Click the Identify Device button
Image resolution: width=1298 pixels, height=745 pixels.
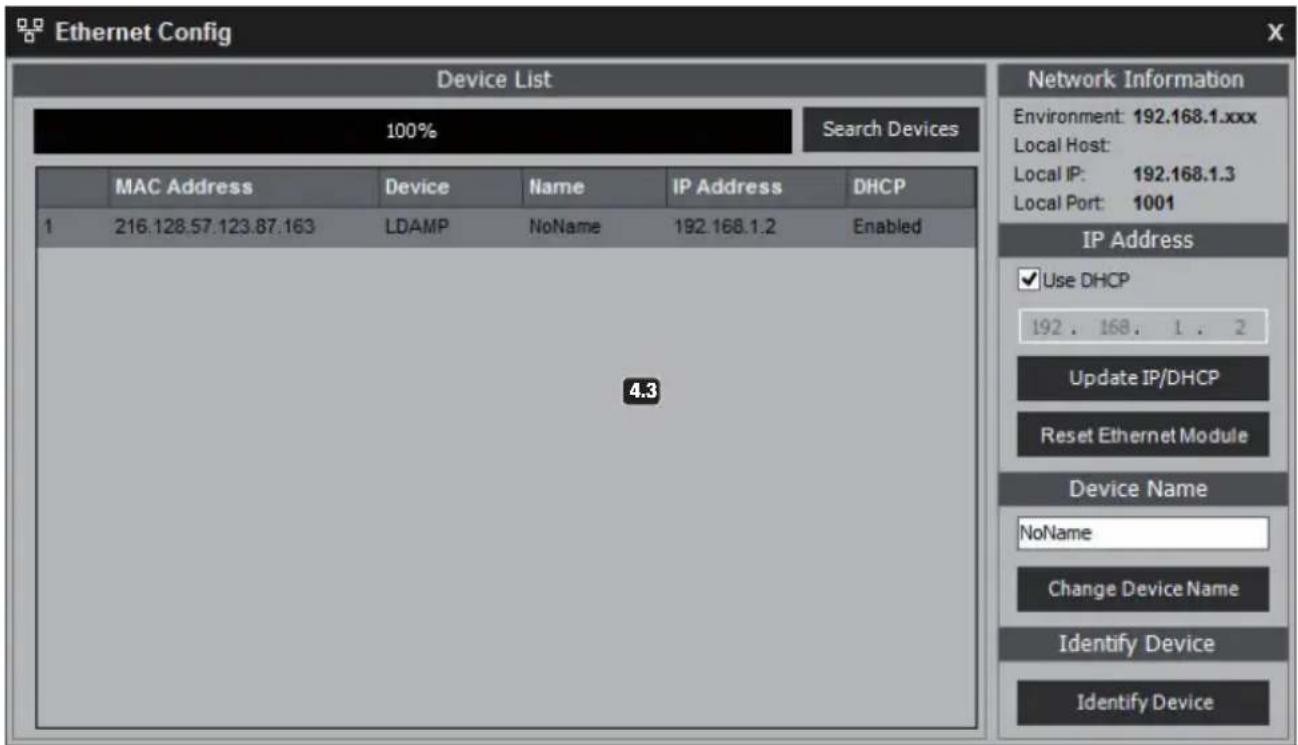(1143, 702)
